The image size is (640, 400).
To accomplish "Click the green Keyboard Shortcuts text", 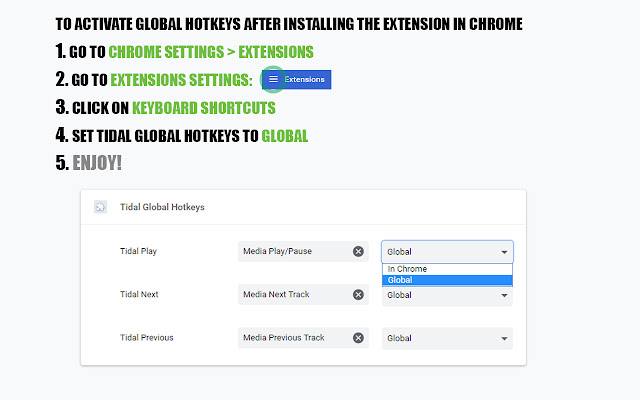I will pos(204,108).
